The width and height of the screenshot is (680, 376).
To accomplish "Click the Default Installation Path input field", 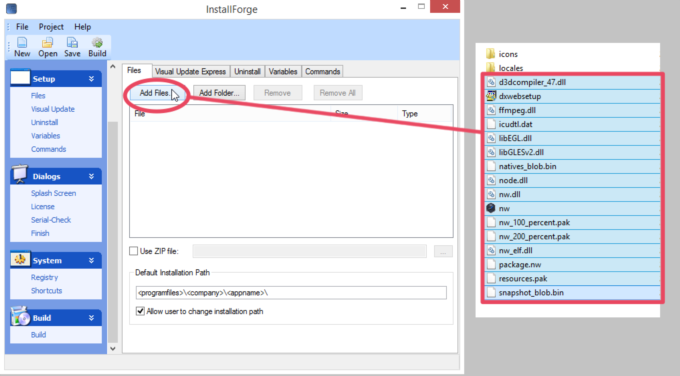I will [x=291, y=293].
